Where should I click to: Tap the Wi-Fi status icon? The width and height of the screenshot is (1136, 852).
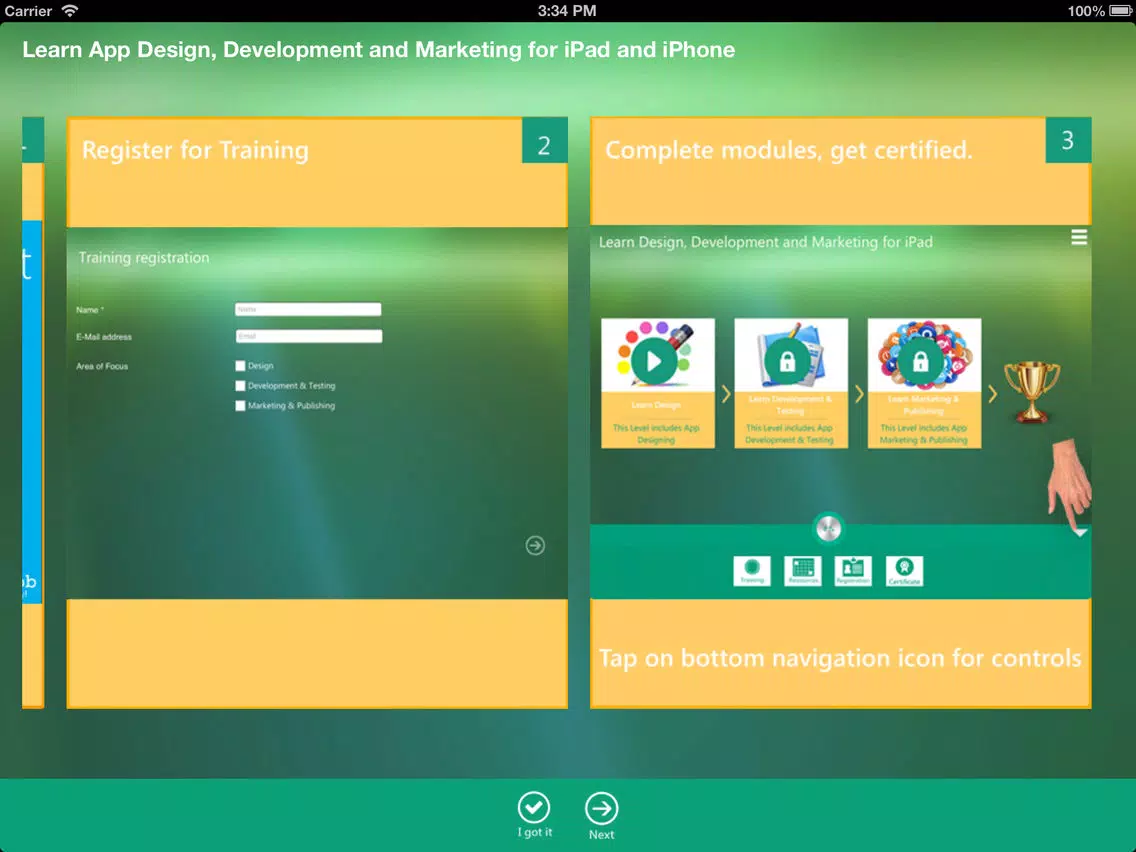tap(70, 11)
